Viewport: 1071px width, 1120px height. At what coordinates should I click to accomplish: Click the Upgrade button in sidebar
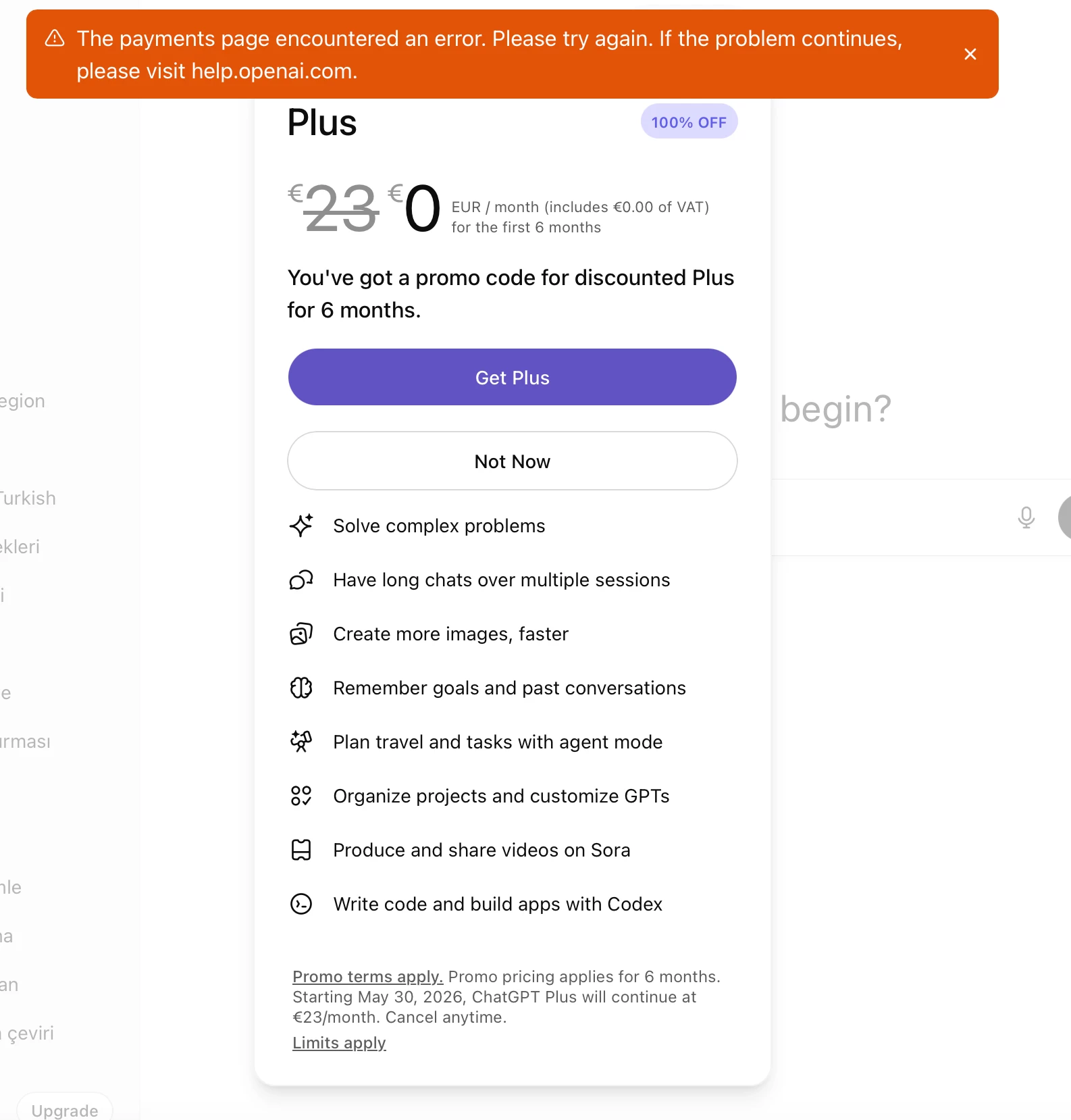click(x=65, y=1110)
